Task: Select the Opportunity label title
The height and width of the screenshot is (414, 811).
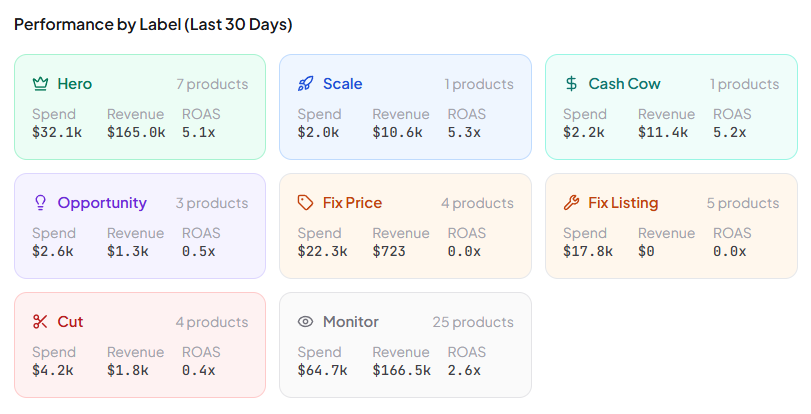Action: (102, 203)
